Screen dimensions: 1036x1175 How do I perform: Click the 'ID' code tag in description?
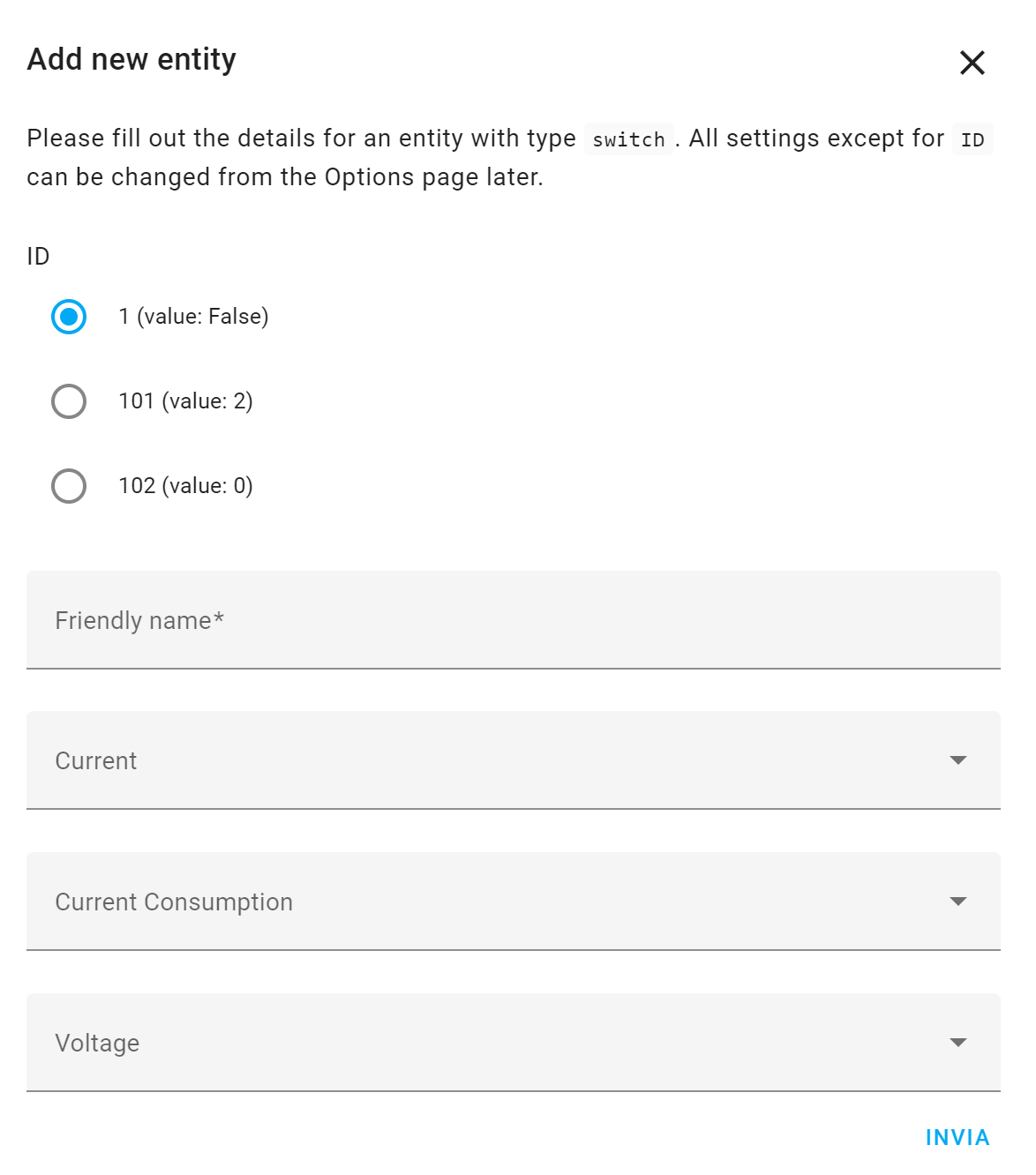pyautogui.click(x=972, y=139)
